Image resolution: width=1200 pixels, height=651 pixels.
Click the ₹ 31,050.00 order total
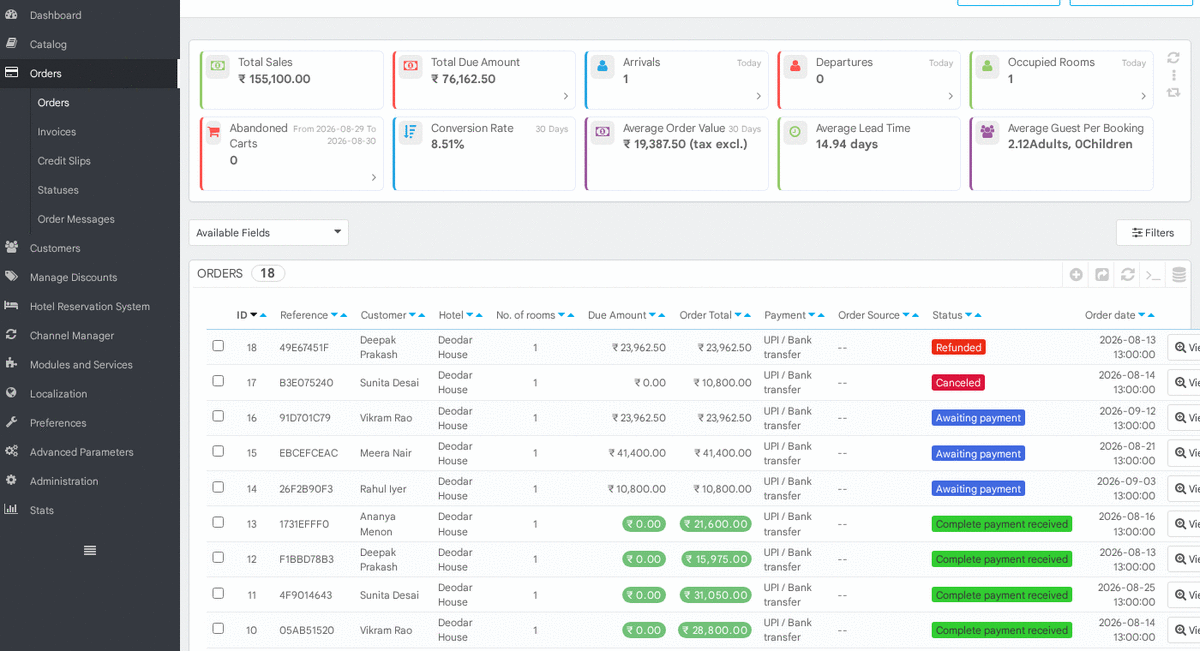coord(716,595)
